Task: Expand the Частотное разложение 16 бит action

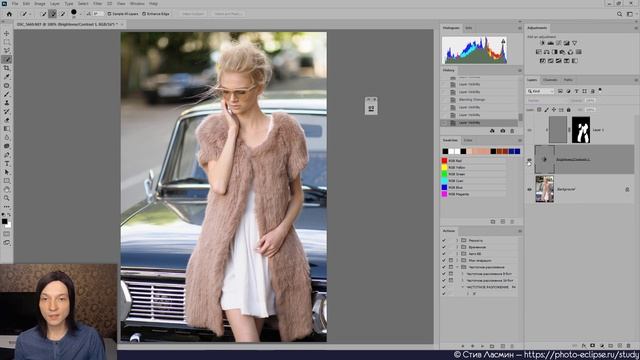Action: coord(462,280)
